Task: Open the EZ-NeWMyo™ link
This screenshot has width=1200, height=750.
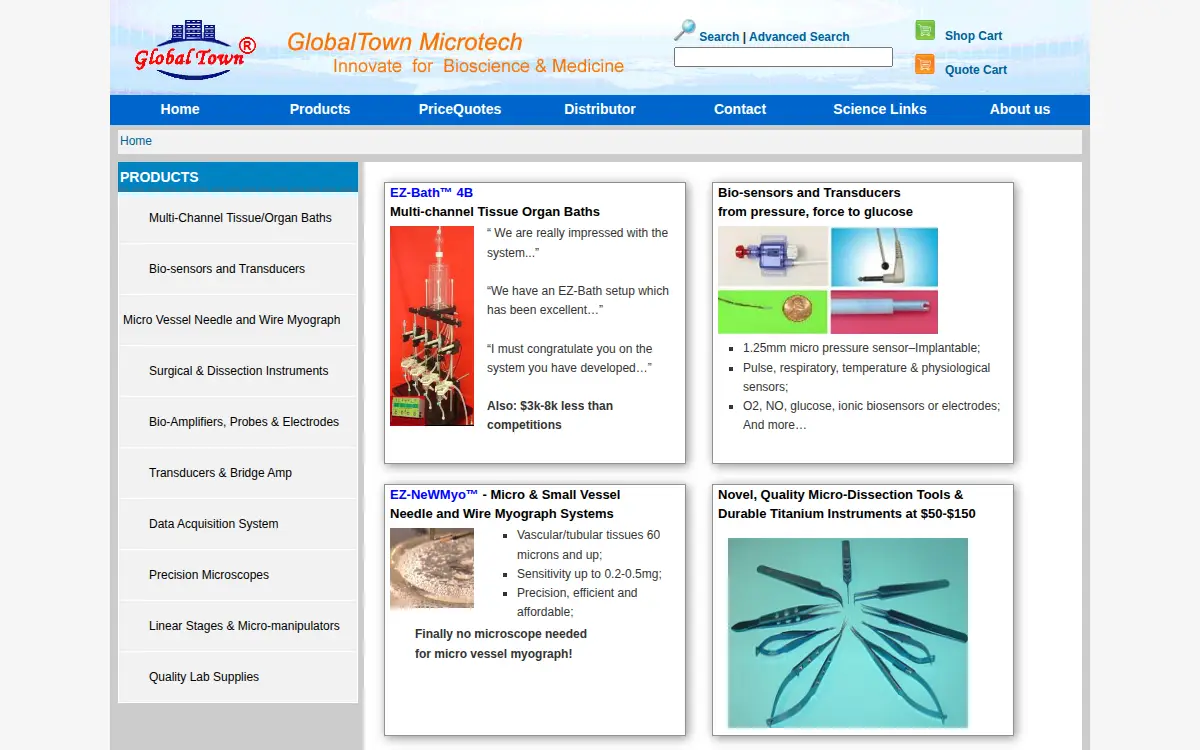Action: point(434,495)
